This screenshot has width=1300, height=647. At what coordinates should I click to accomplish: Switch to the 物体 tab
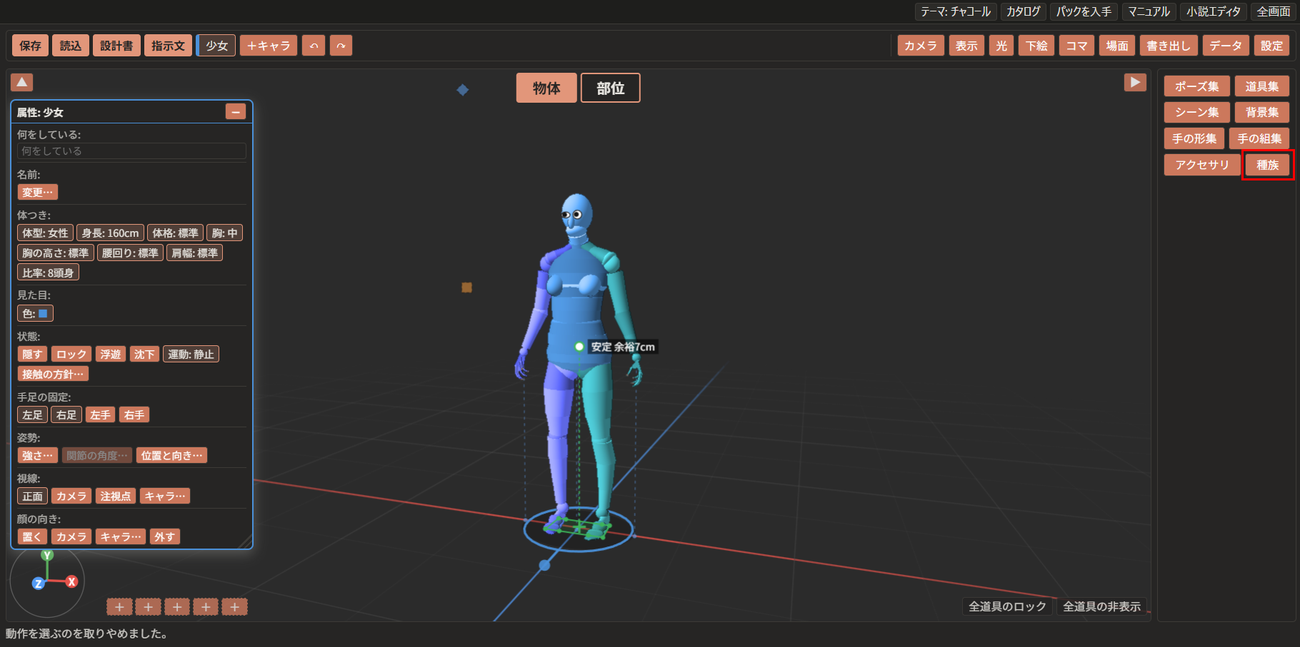pos(547,88)
